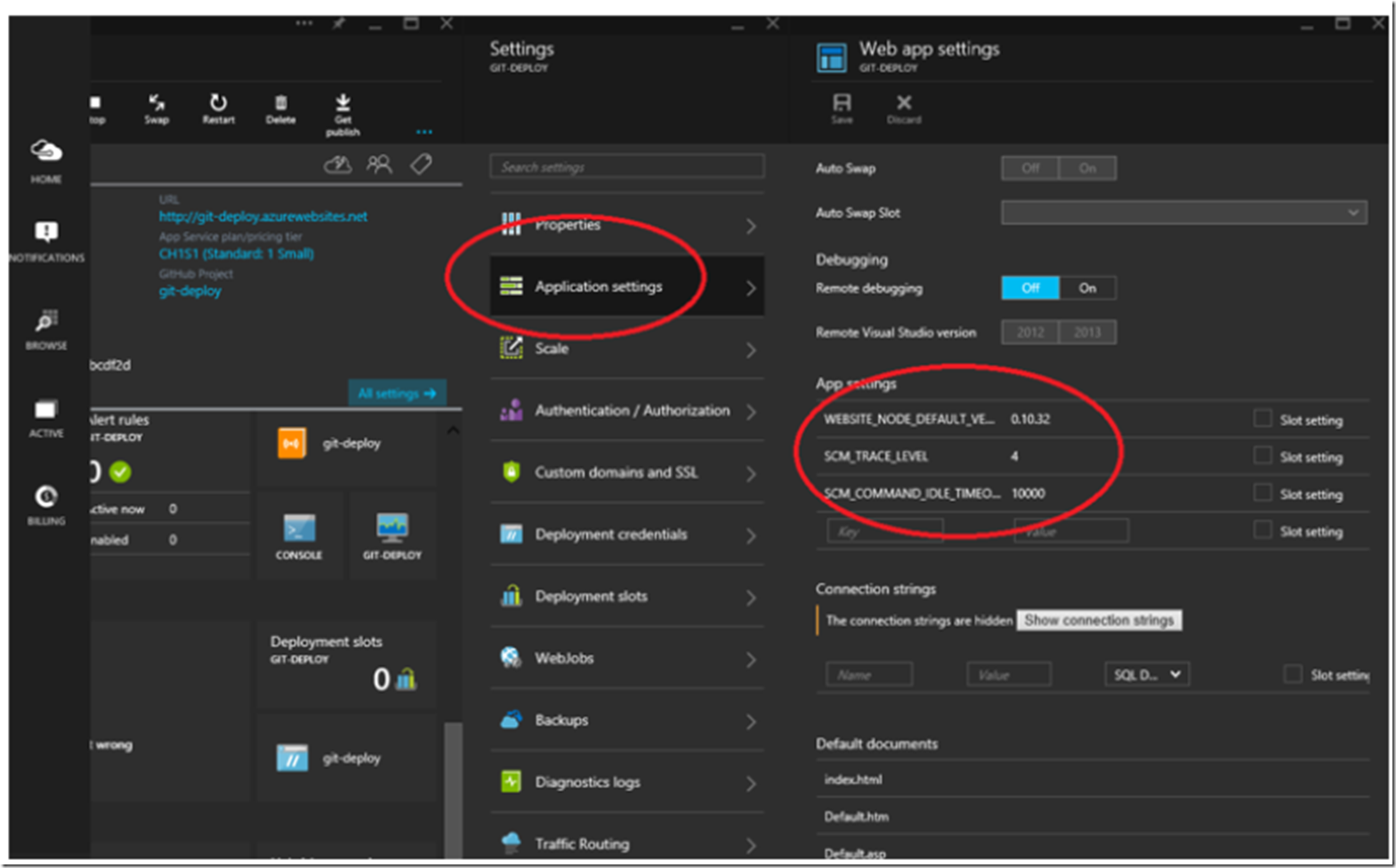Image resolution: width=1396 pixels, height=868 pixels.
Task: Expand Traffic Routing chevron
Action: point(751,845)
